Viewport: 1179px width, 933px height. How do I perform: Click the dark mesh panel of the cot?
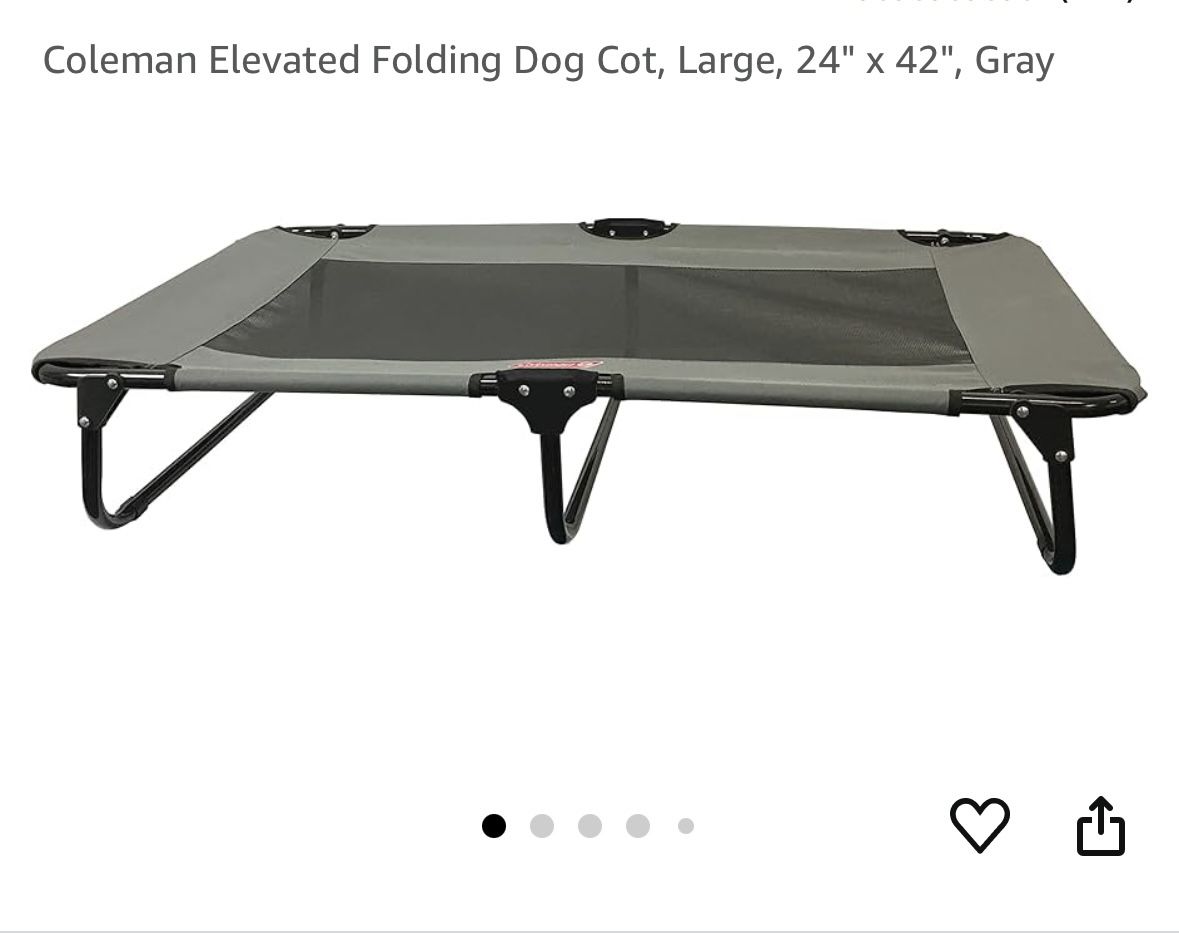point(586,312)
